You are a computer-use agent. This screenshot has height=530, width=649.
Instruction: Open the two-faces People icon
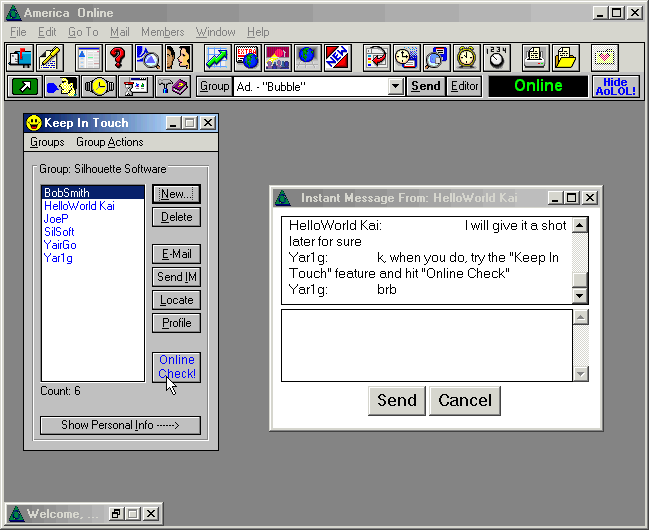point(178,57)
